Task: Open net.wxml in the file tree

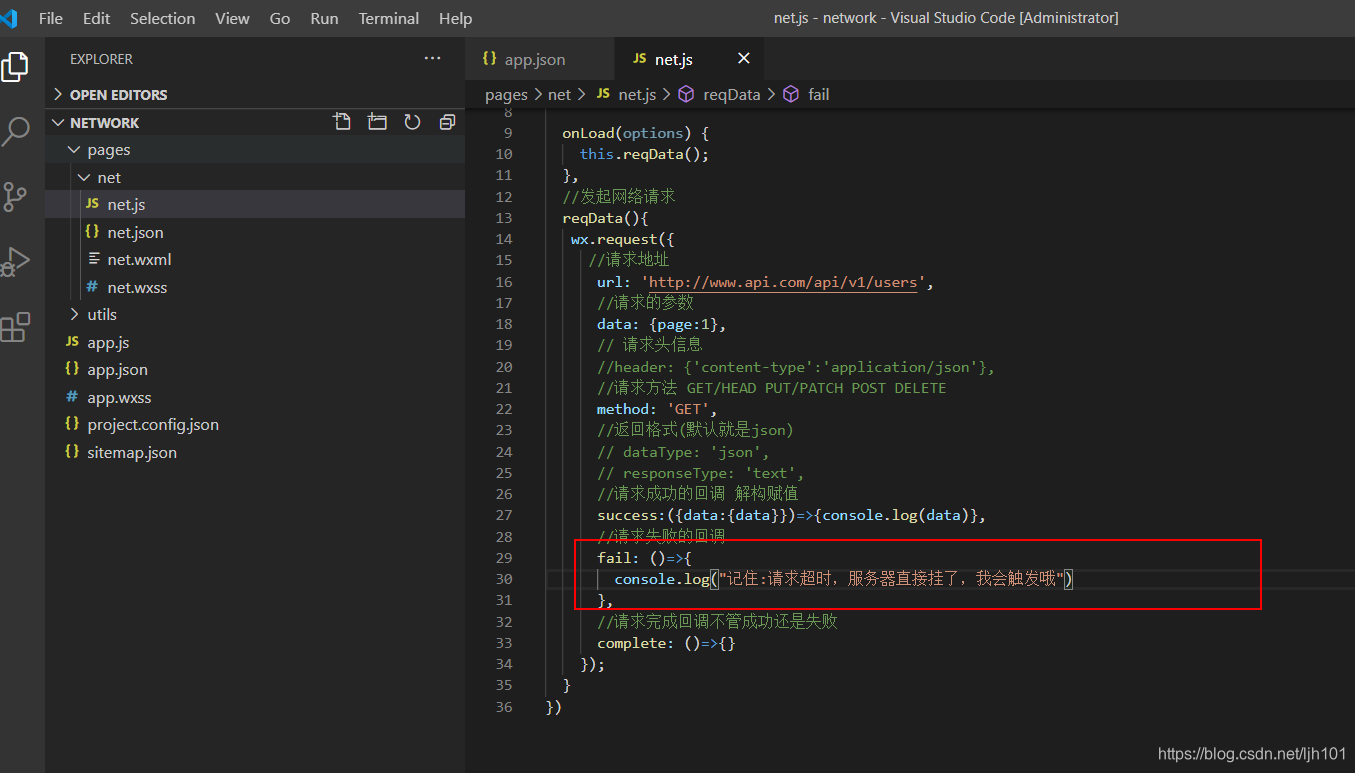Action: [255, 259]
